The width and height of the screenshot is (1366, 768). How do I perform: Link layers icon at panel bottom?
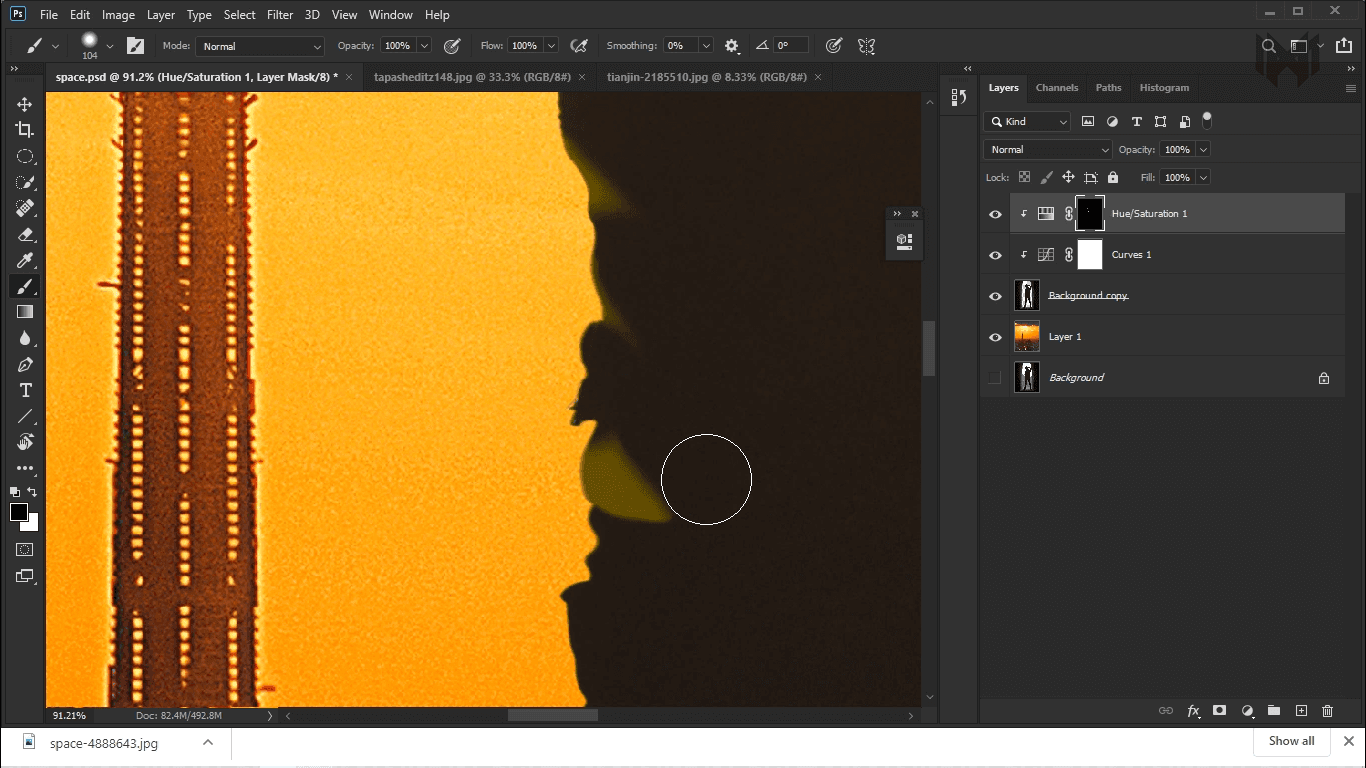(x=1166, y=711)
